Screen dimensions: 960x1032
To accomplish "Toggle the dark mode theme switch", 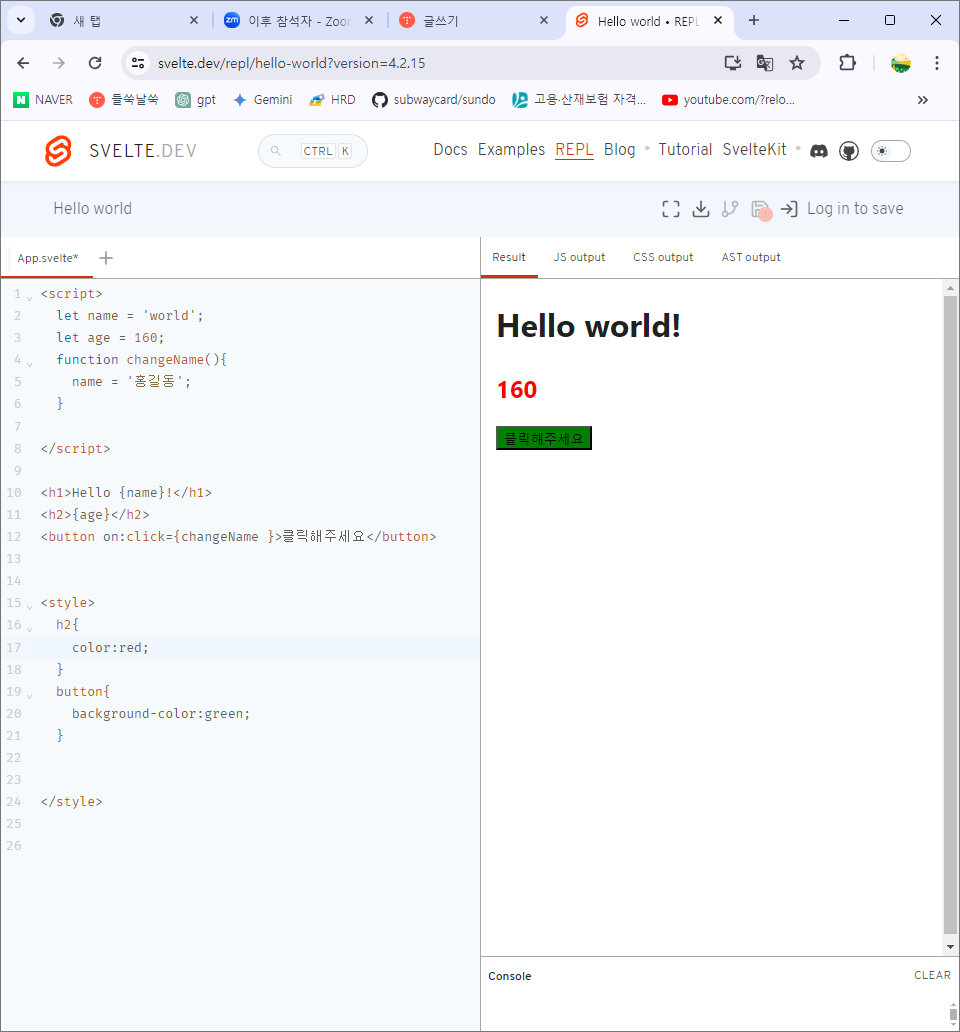I will (x=890, y=151).
